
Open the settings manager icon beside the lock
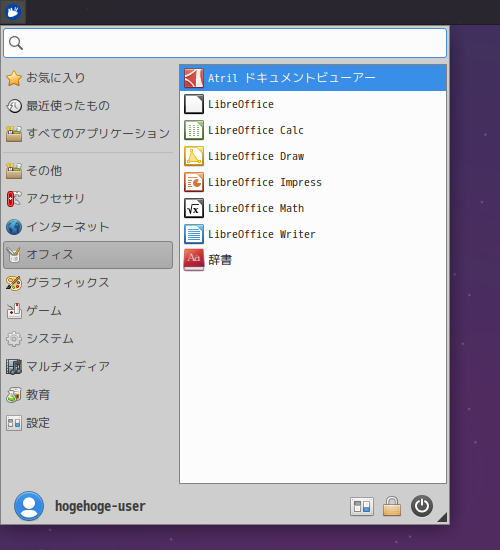[362, 507]
